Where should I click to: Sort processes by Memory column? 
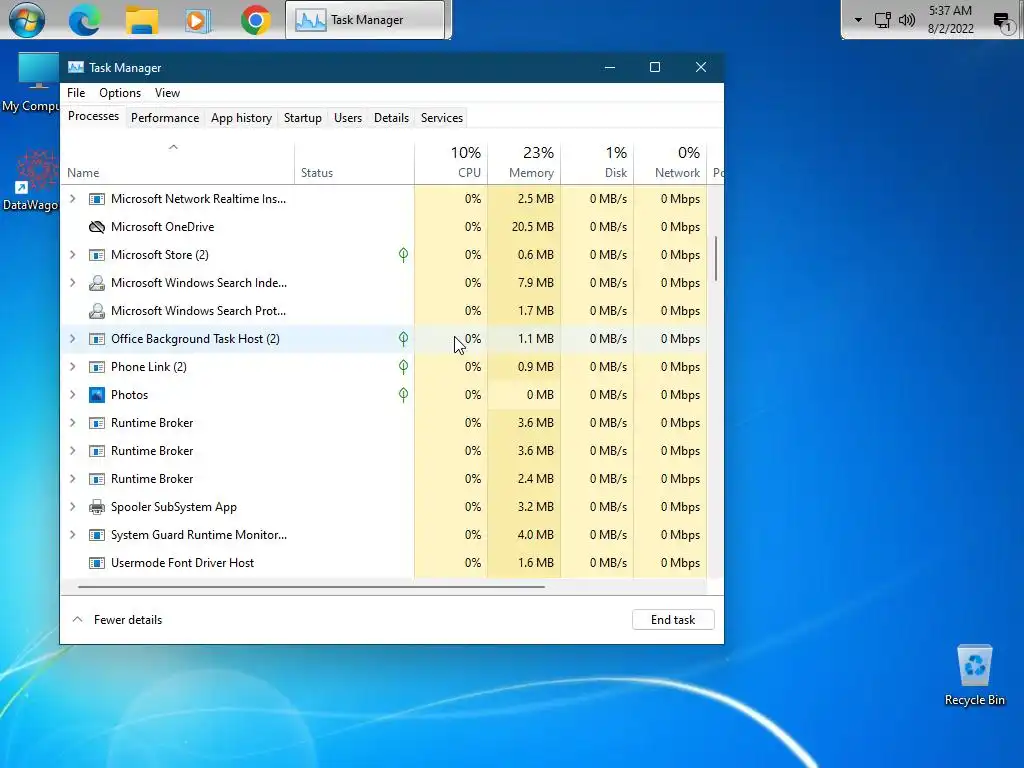tap(524, 163)
